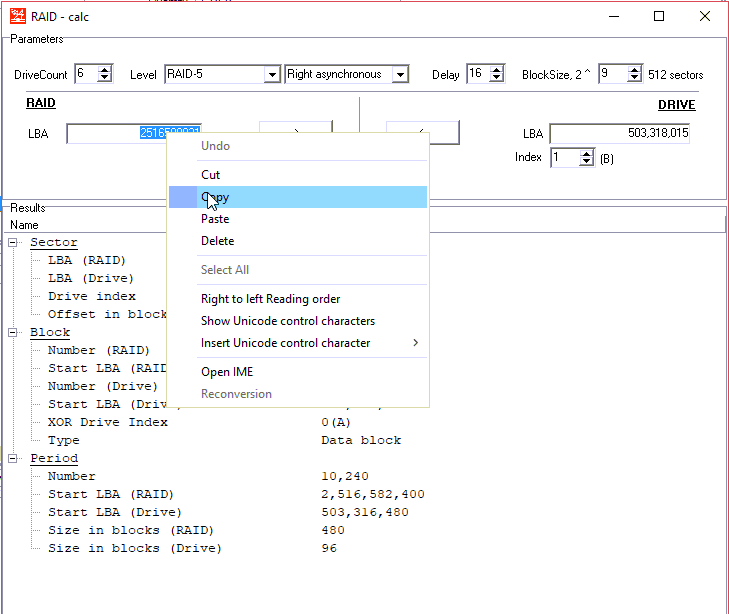Click the BlockSize spinner arrows
The image size is (729, 614).
(634, 75)
